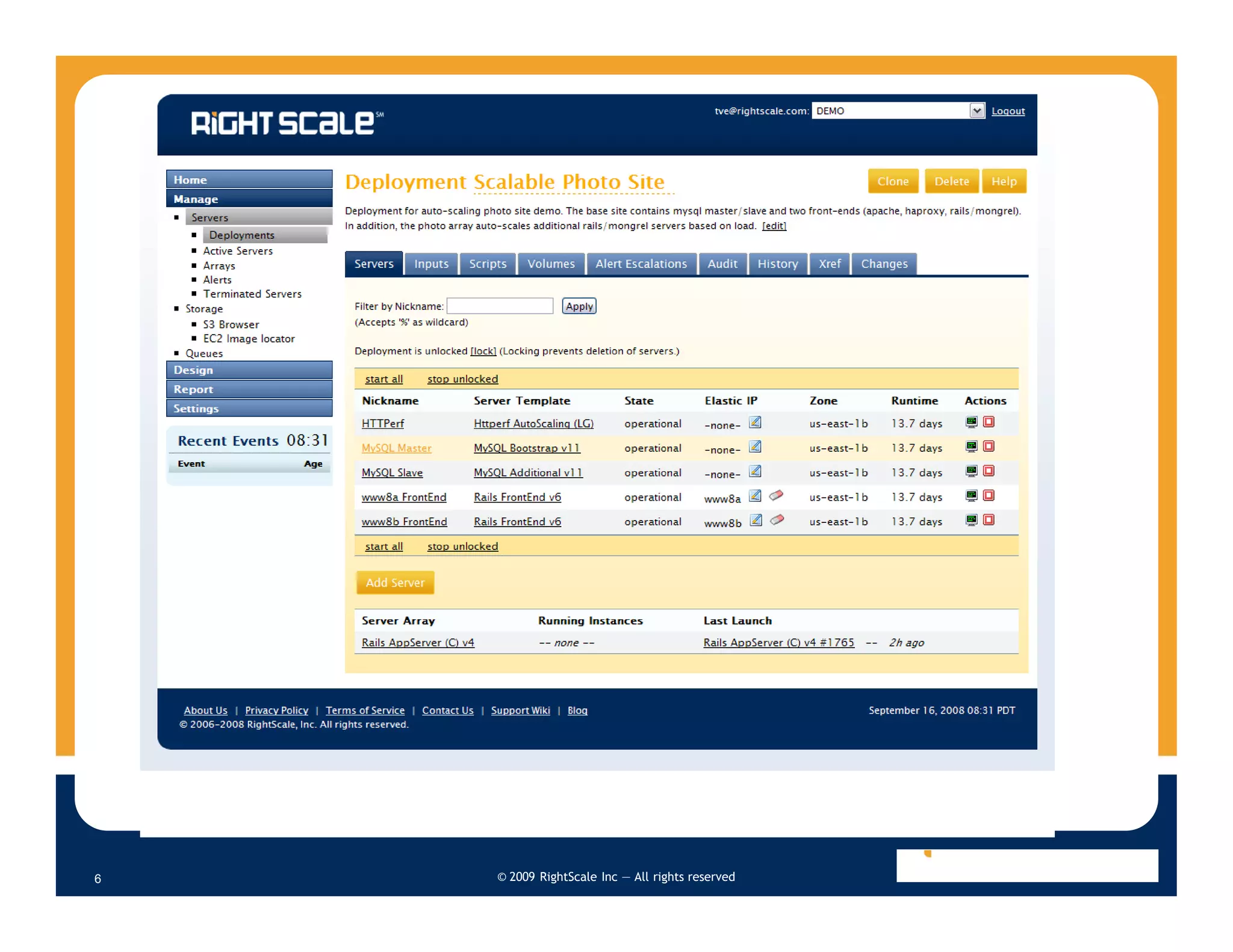
Task: Click the red stop icon for www8a FrontEnd
Action: 989,496
